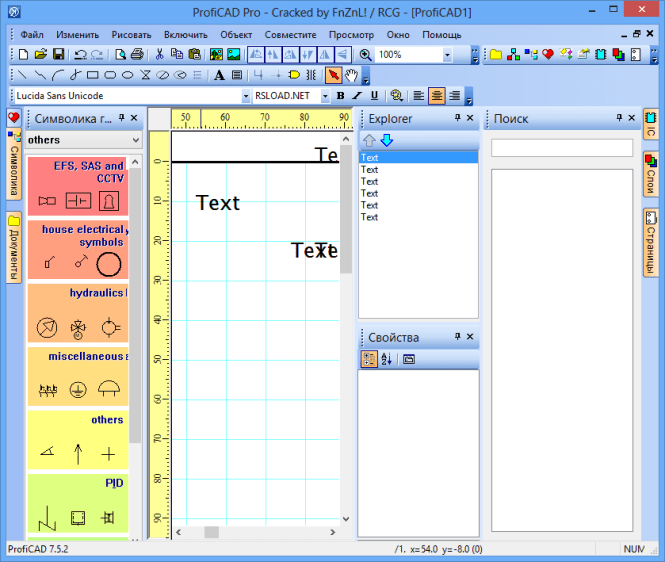Click the Save floppy disk icon
Screen dimensions: 665x562
point(58,54)
